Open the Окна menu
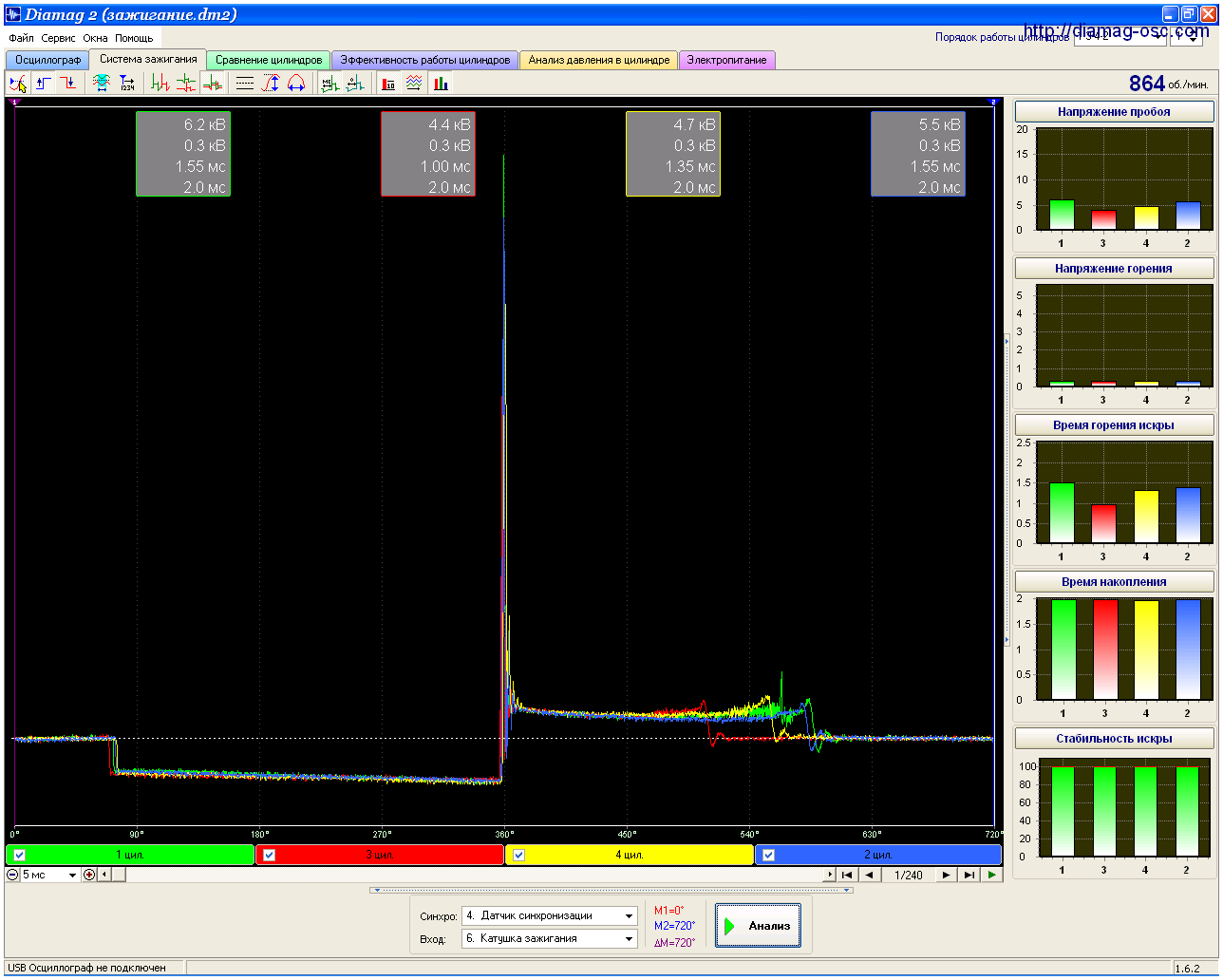Screen dimensions: 1223x980 pos(95,38)
